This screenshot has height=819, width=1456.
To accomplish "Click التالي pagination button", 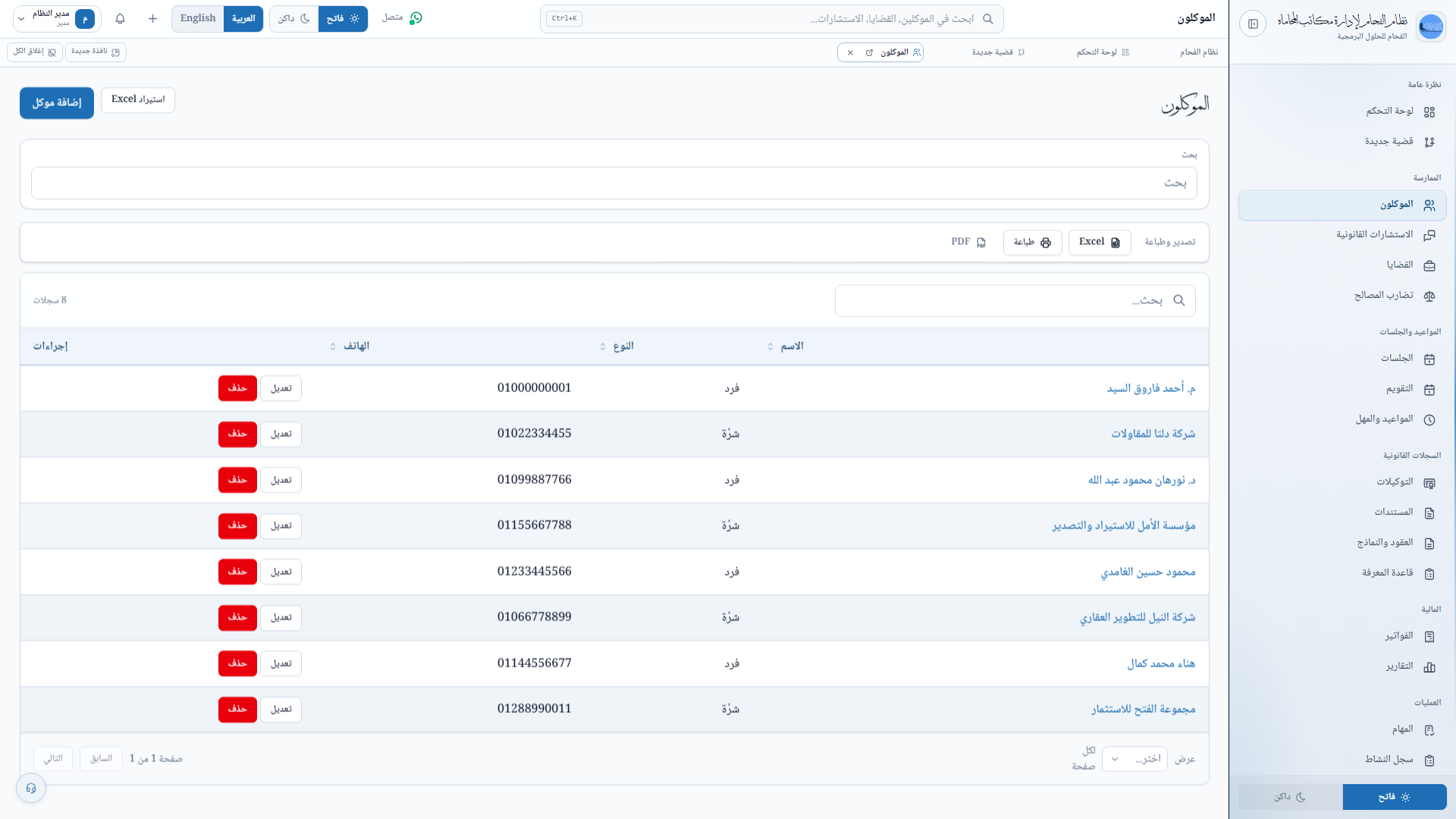I will tap(53, 759).
